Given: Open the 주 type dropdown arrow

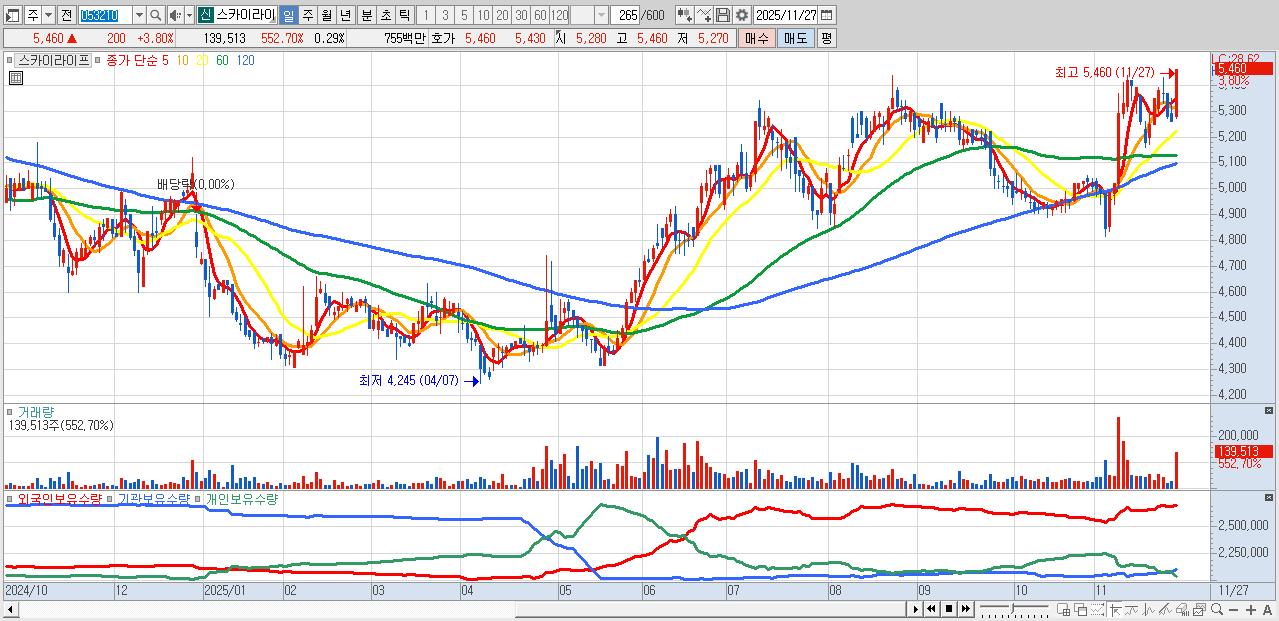Looking at the screenshot, I should click(x=48, y=15).
